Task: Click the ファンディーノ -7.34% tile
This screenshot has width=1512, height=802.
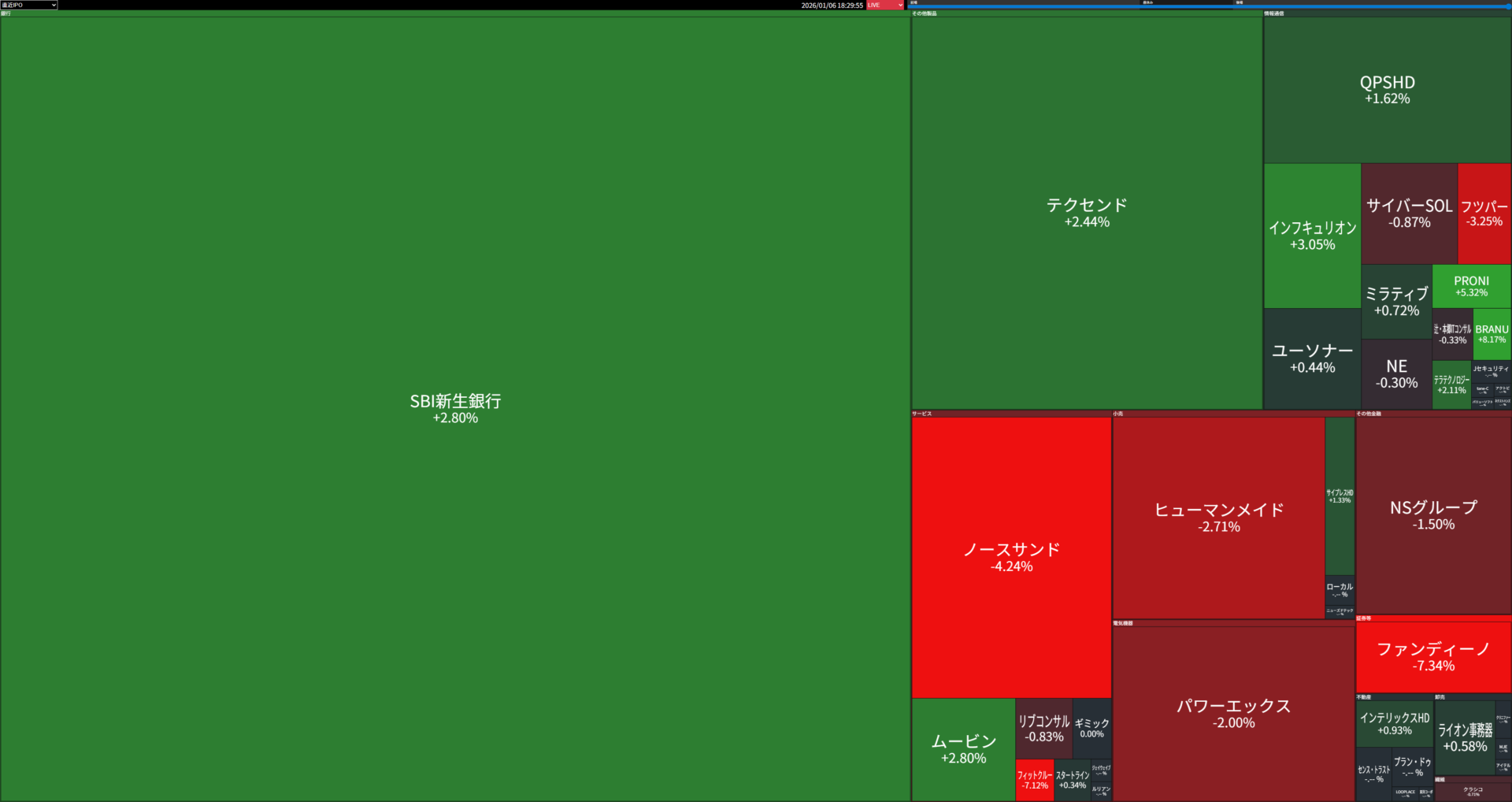Action: [1433, 656]
